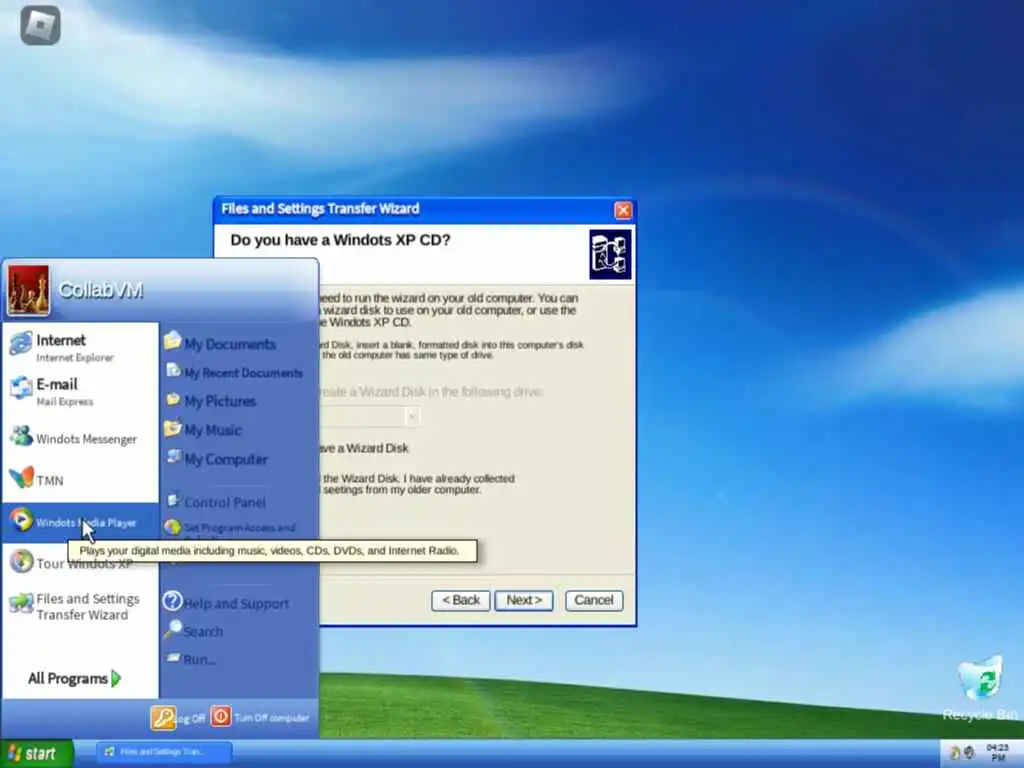Close the transfer wizard window
The width and height of the screenshot is (1024, 768).
[x=623, y=210]
